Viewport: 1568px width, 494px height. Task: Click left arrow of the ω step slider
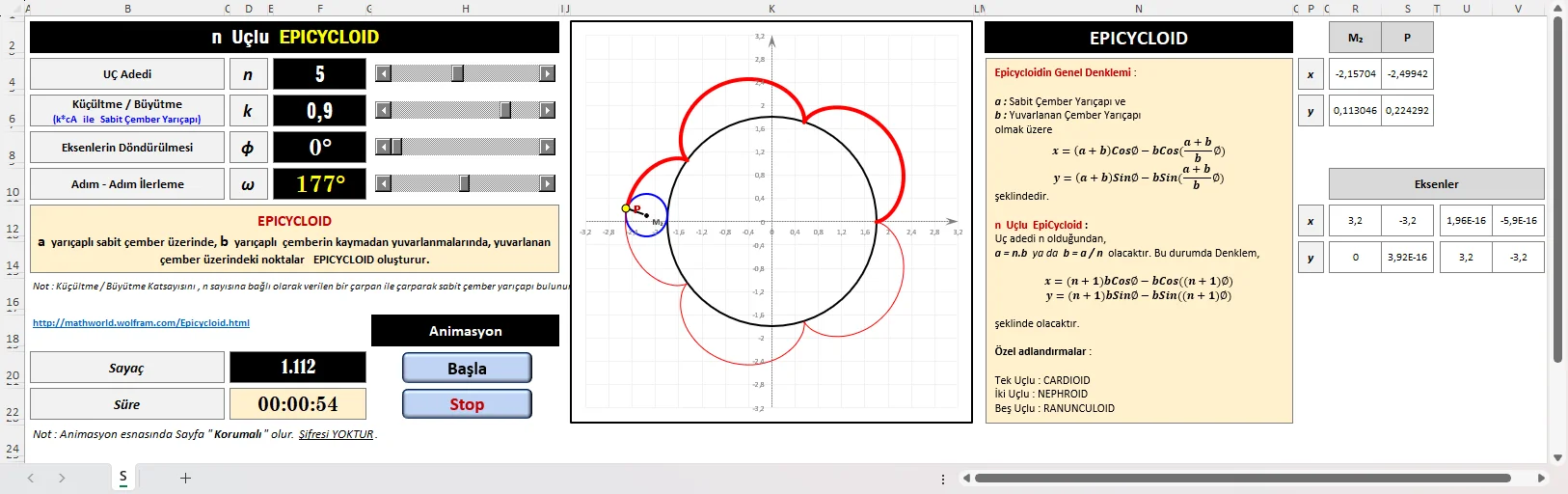[x=383, y=183]
